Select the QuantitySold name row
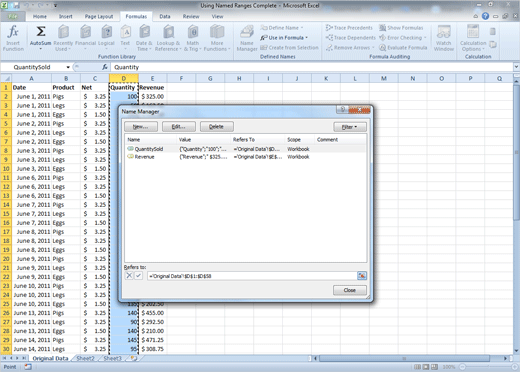 click(245, 149)
